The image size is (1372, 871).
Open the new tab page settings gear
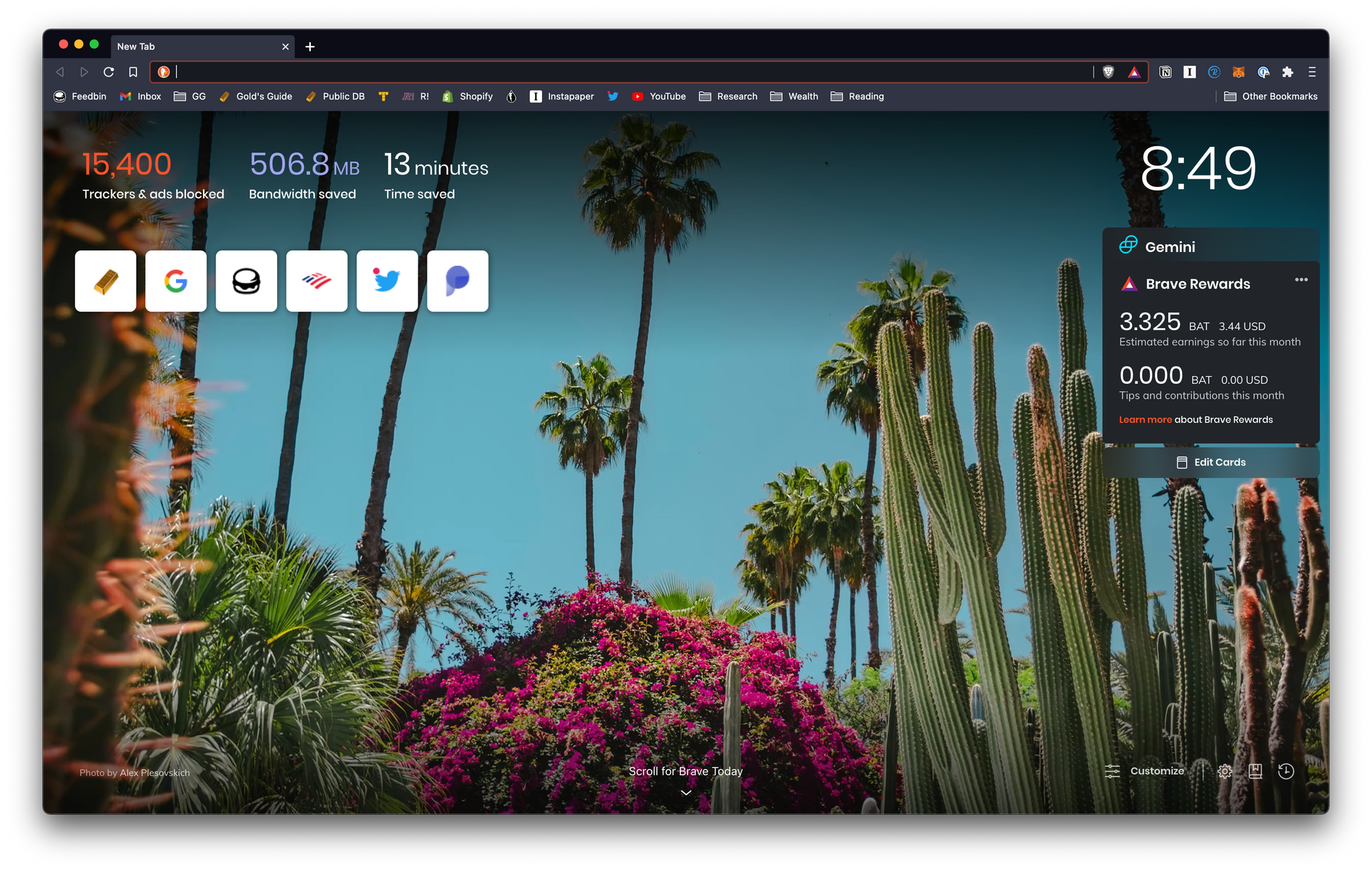coord(1225,771)
